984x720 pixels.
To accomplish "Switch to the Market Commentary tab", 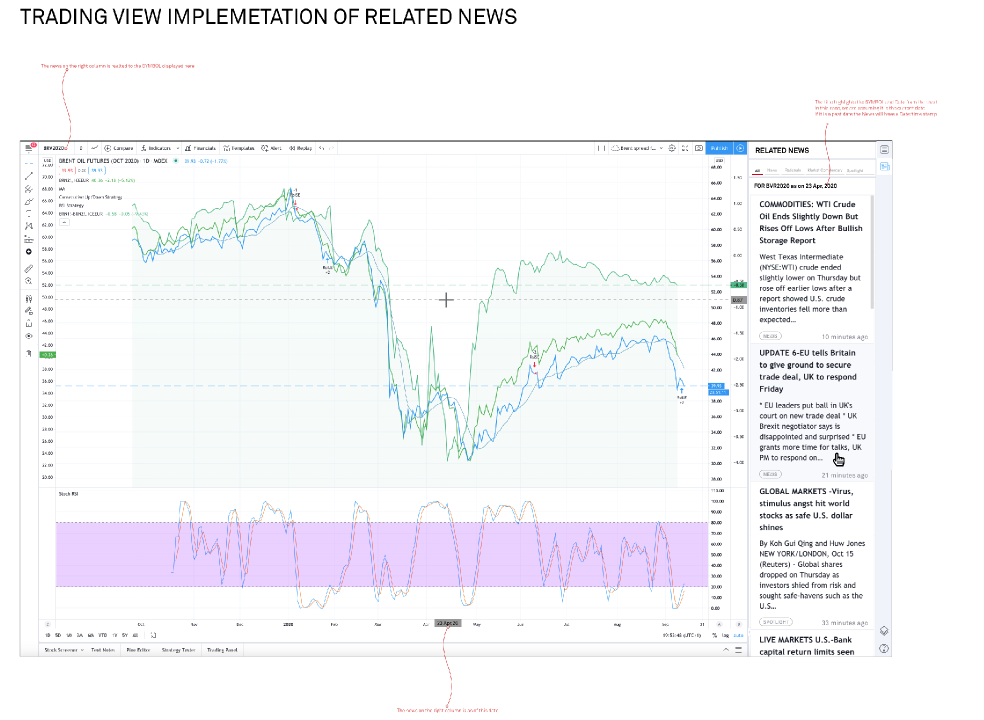I will [x=825, y=170].
